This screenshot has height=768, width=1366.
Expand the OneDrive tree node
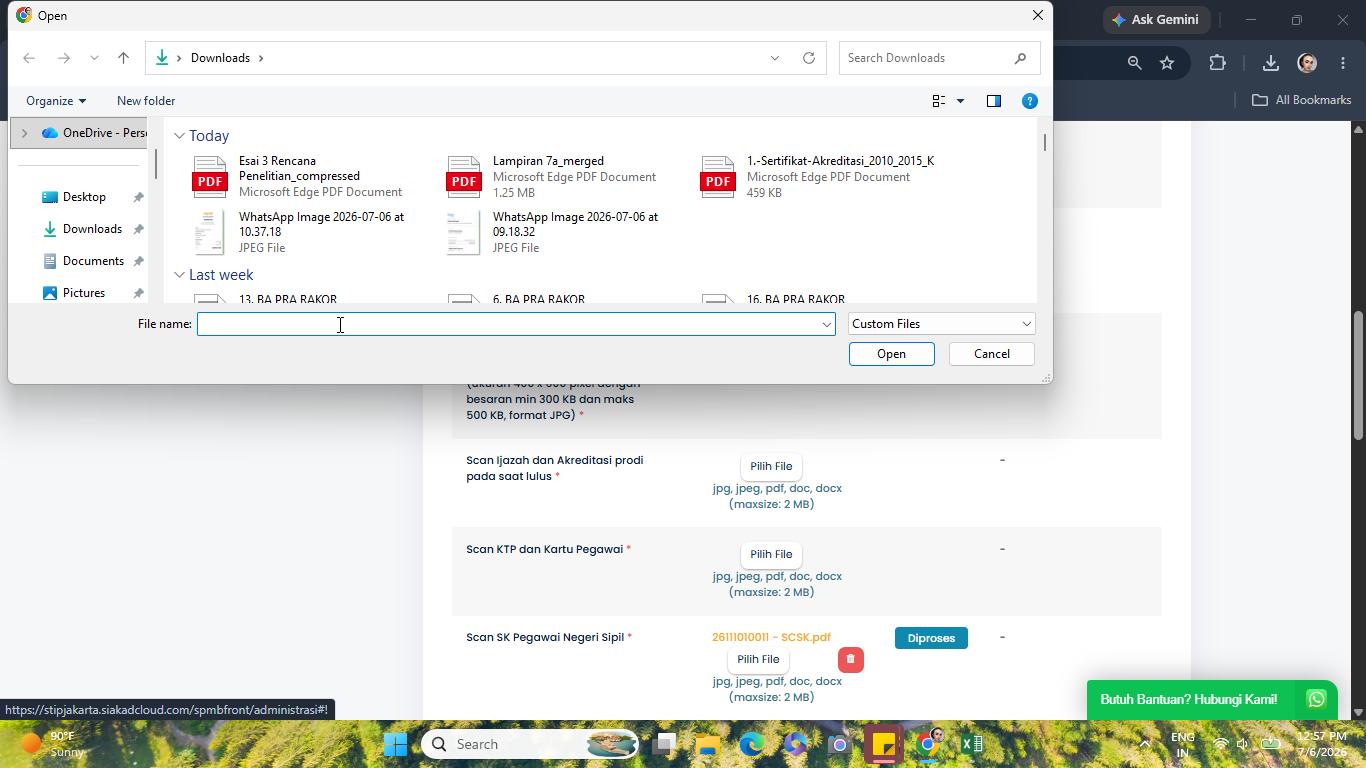(24, 133)
